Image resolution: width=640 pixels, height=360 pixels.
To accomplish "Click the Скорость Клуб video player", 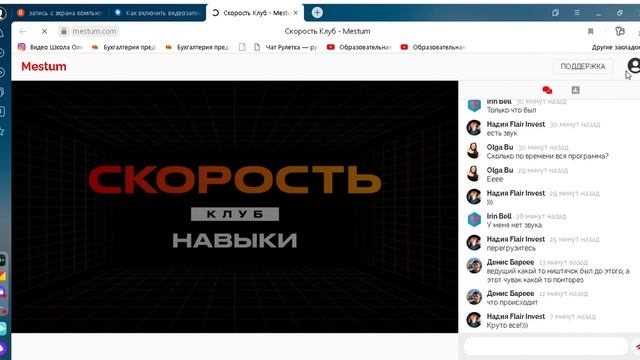I will 235,207.
